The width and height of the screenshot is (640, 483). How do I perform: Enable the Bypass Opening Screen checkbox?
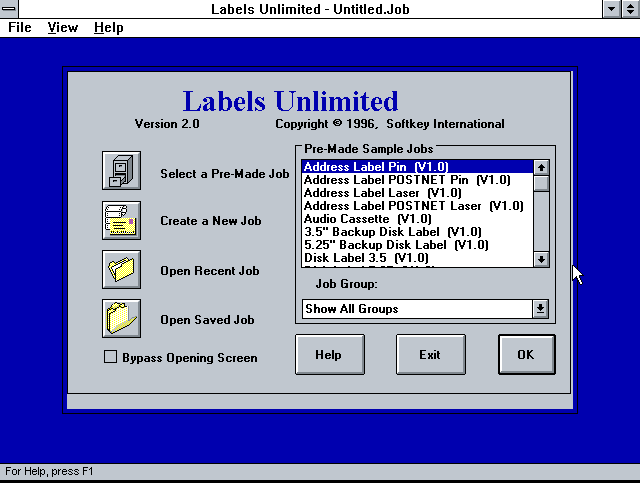pos(110,357)
